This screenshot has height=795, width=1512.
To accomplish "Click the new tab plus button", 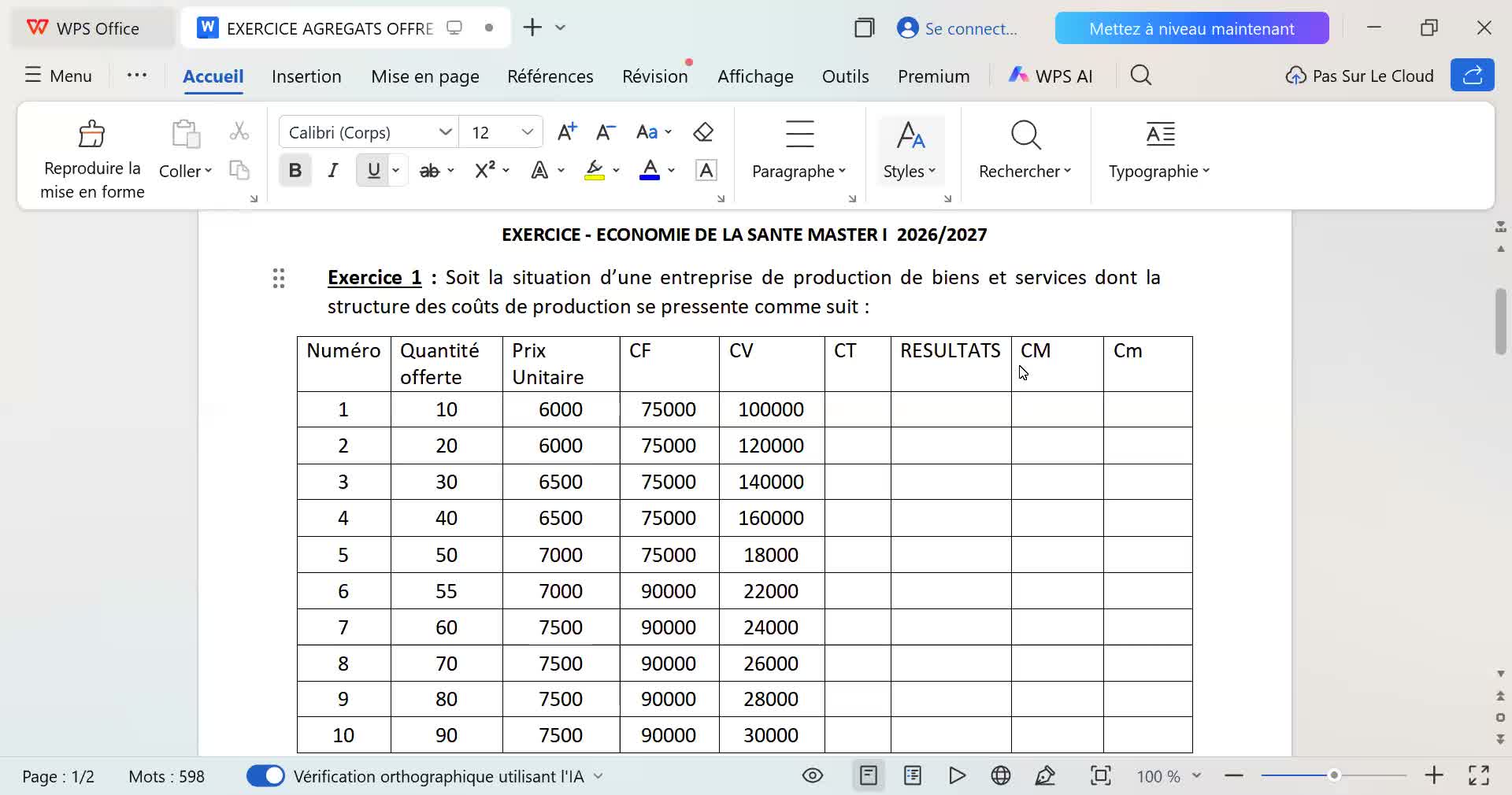I will coord(532,28).
